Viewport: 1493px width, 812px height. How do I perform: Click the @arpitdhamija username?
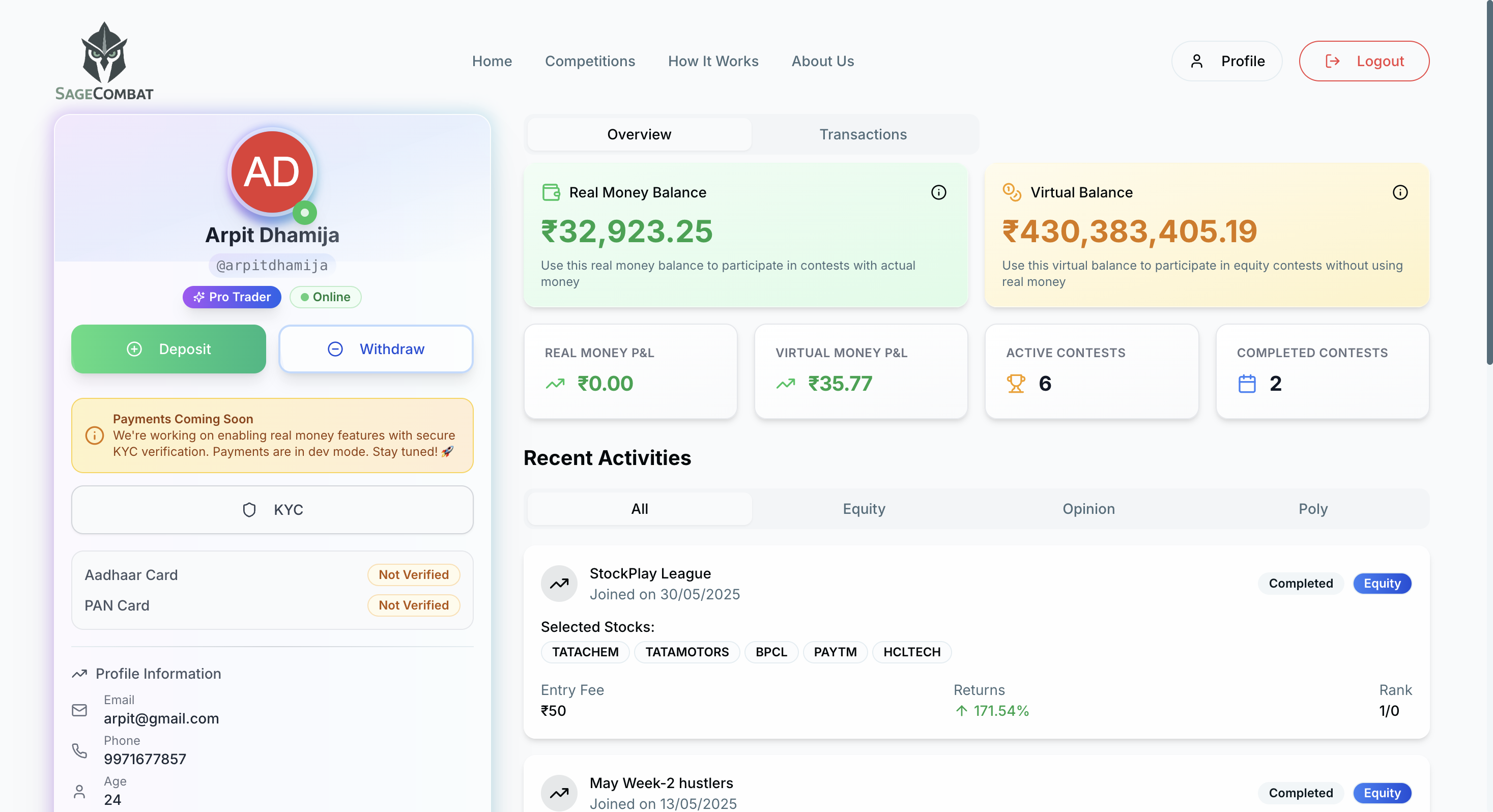(x=272, y=266)
